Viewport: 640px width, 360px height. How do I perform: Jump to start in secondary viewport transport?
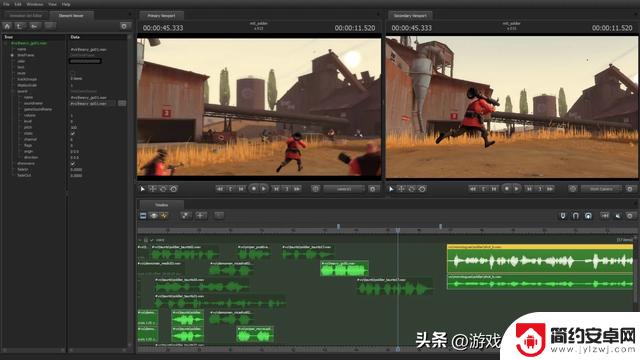(473, 189)
